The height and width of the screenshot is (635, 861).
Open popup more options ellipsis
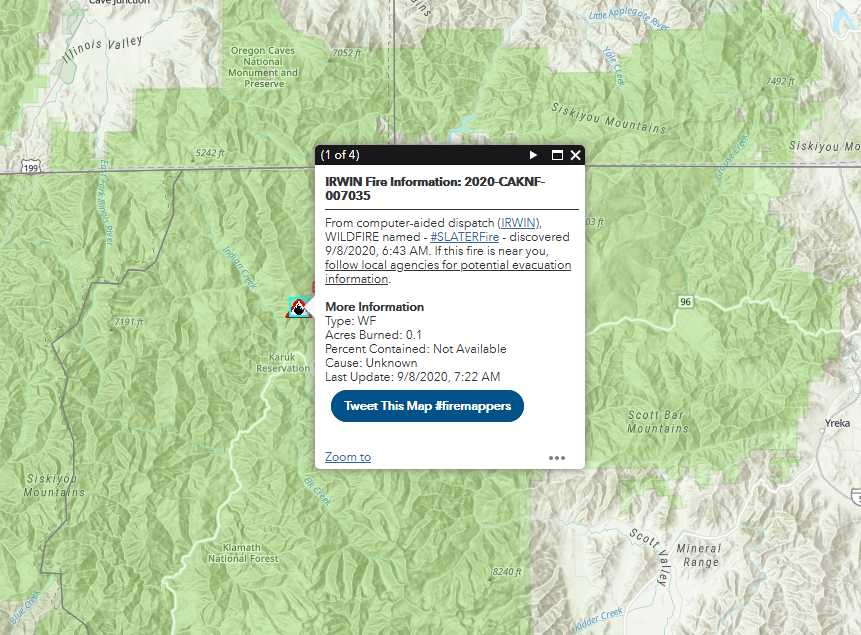(557, 458)
